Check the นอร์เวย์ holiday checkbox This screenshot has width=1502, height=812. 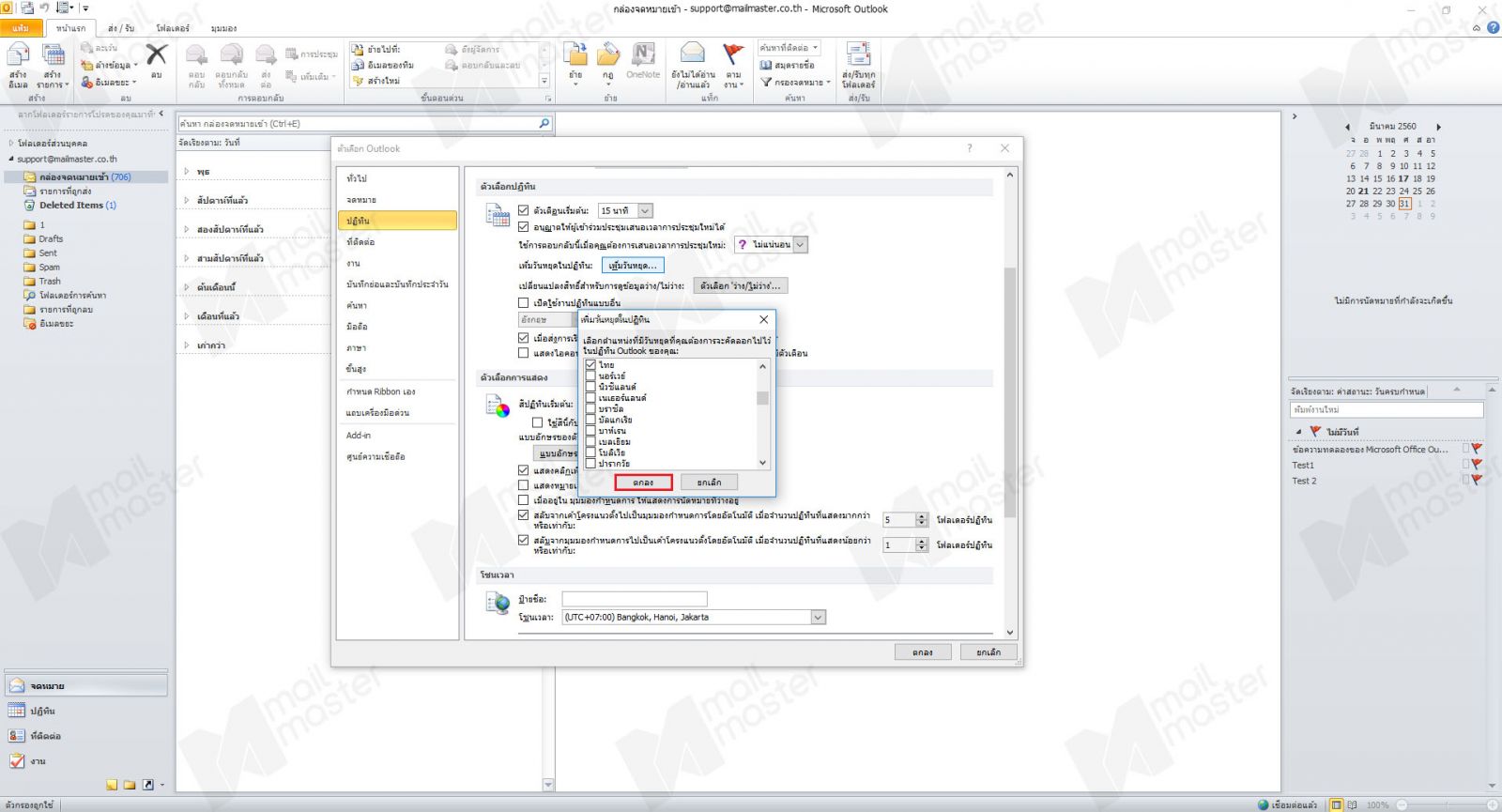pyautogui.click(x=590, y=375)
